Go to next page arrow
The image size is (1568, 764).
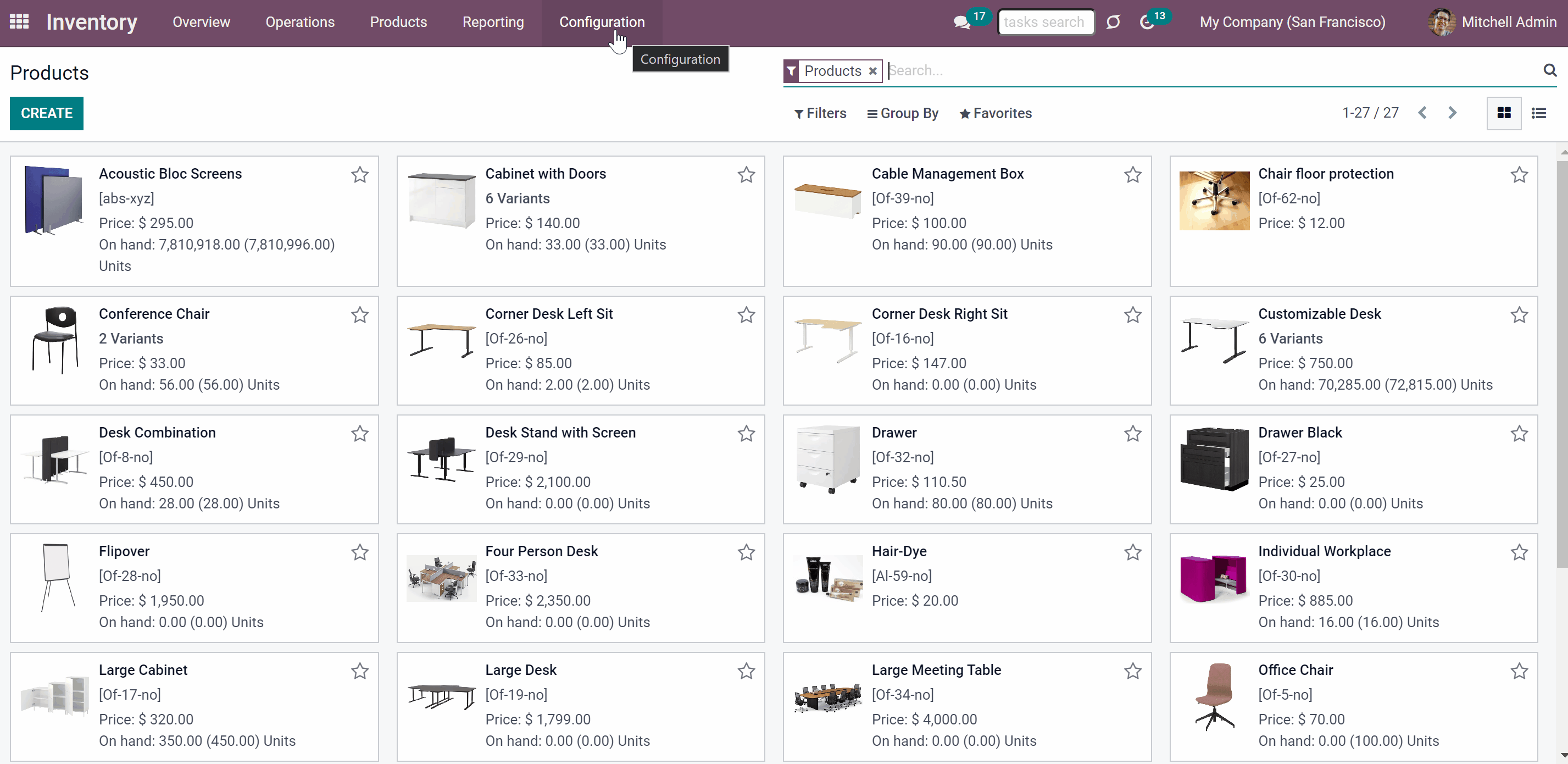(x=1452, y=113)
